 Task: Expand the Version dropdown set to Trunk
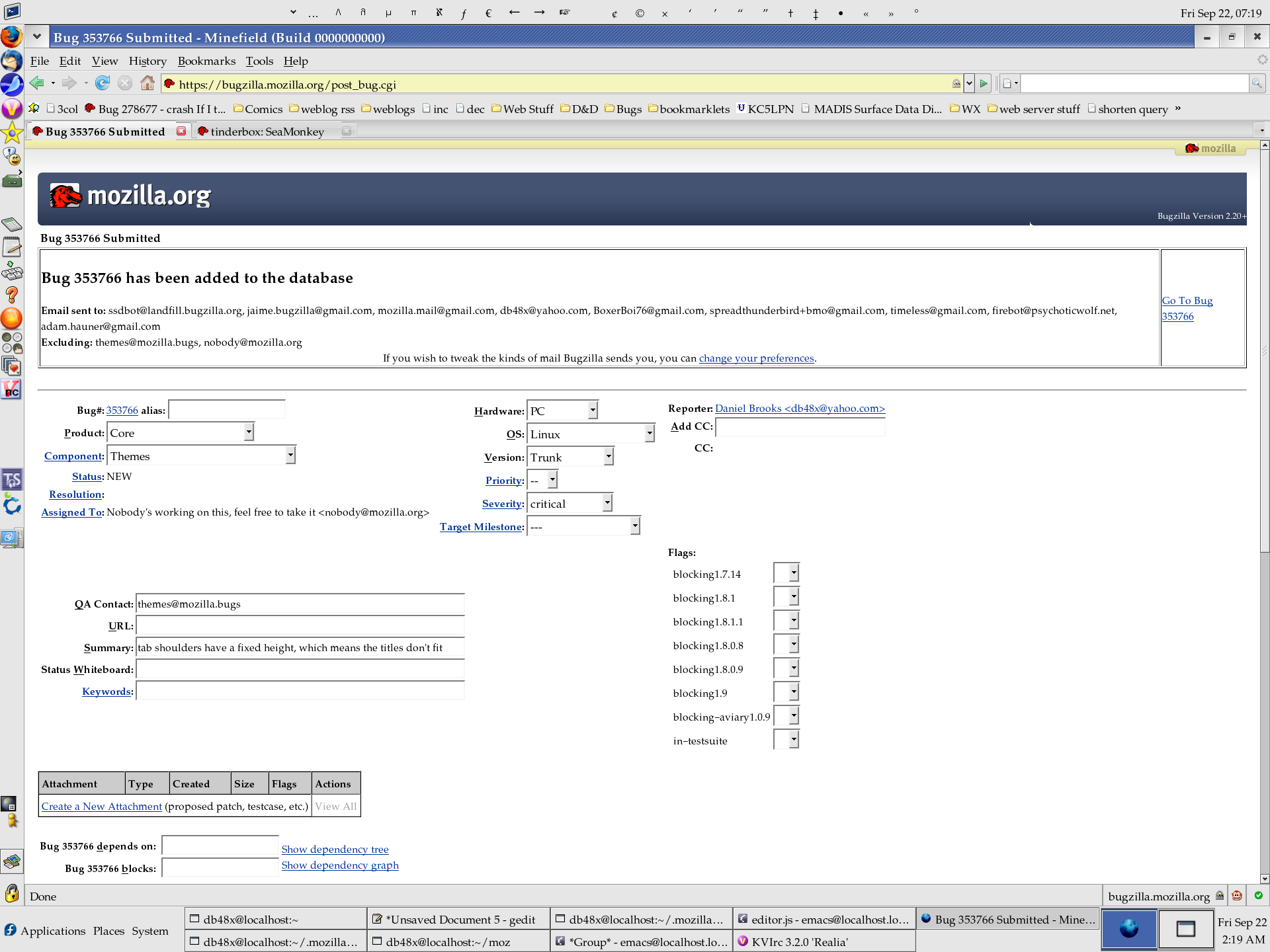tap(570, 457)
